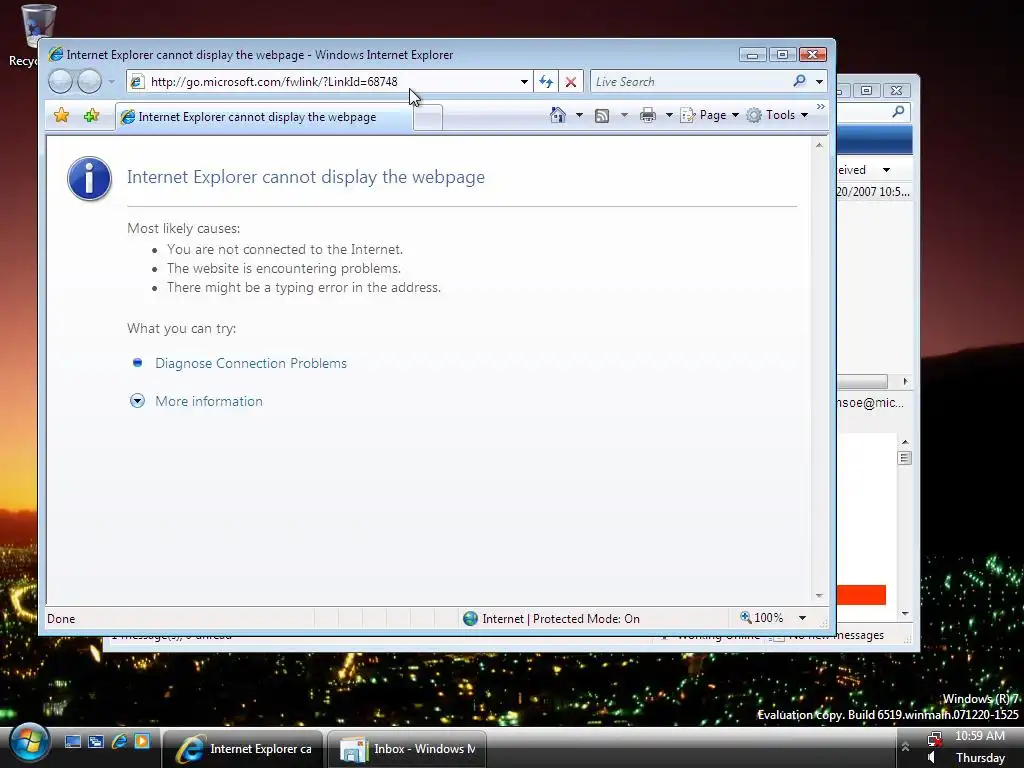Click the 10:59 AM taskbar clock
Screen dimensions: 1024x768
coord(980,736)
